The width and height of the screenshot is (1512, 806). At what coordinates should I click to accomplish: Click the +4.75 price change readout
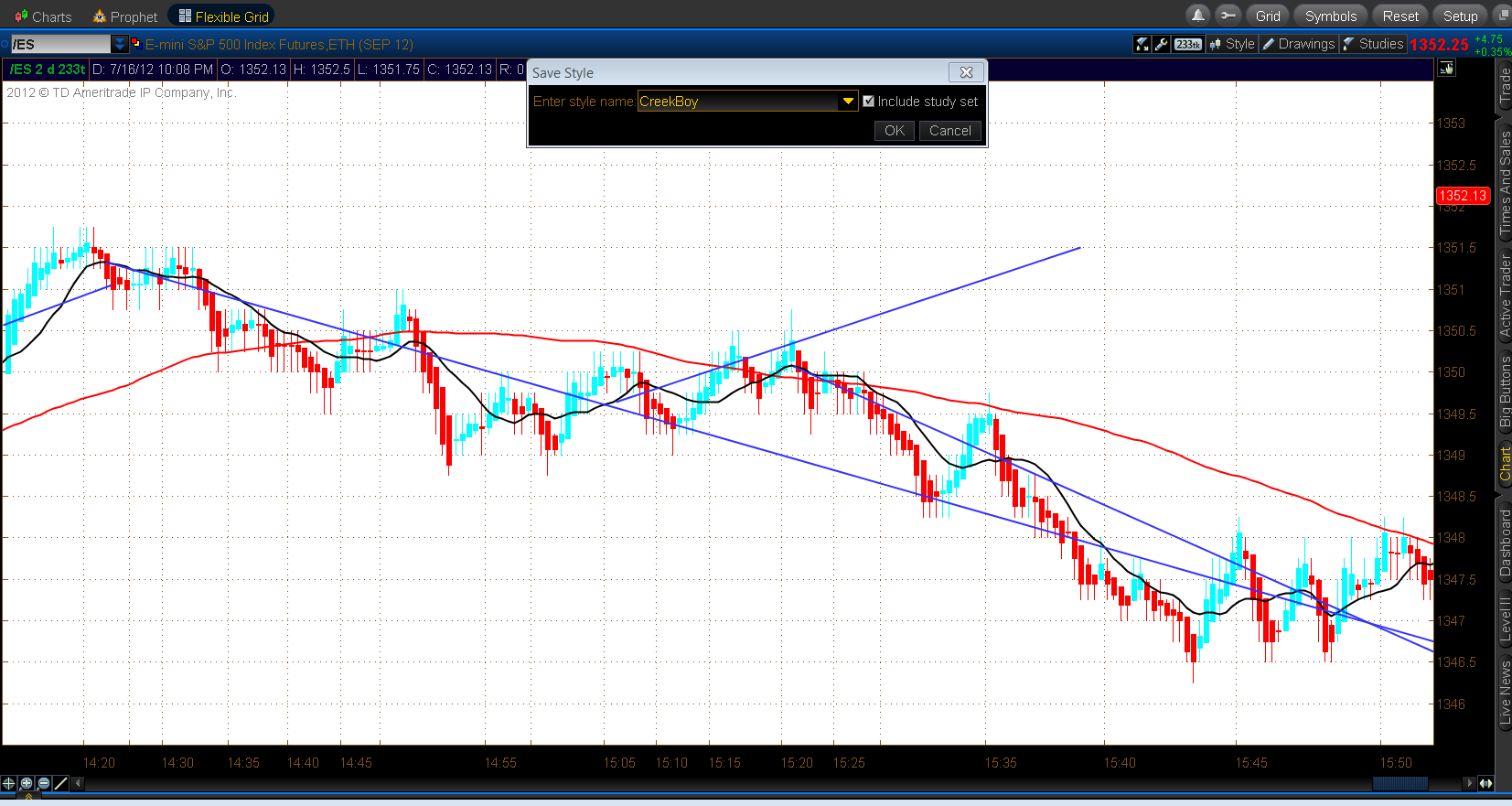click(1489, 39)
